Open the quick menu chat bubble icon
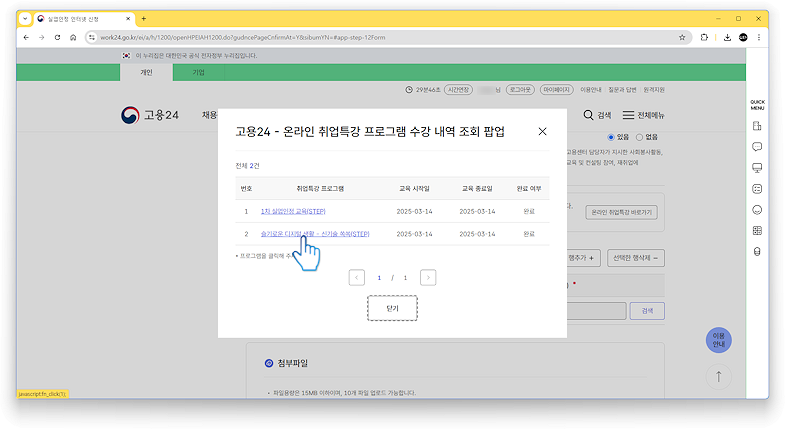This screenshot has width=785, height=429. point(757,147)
